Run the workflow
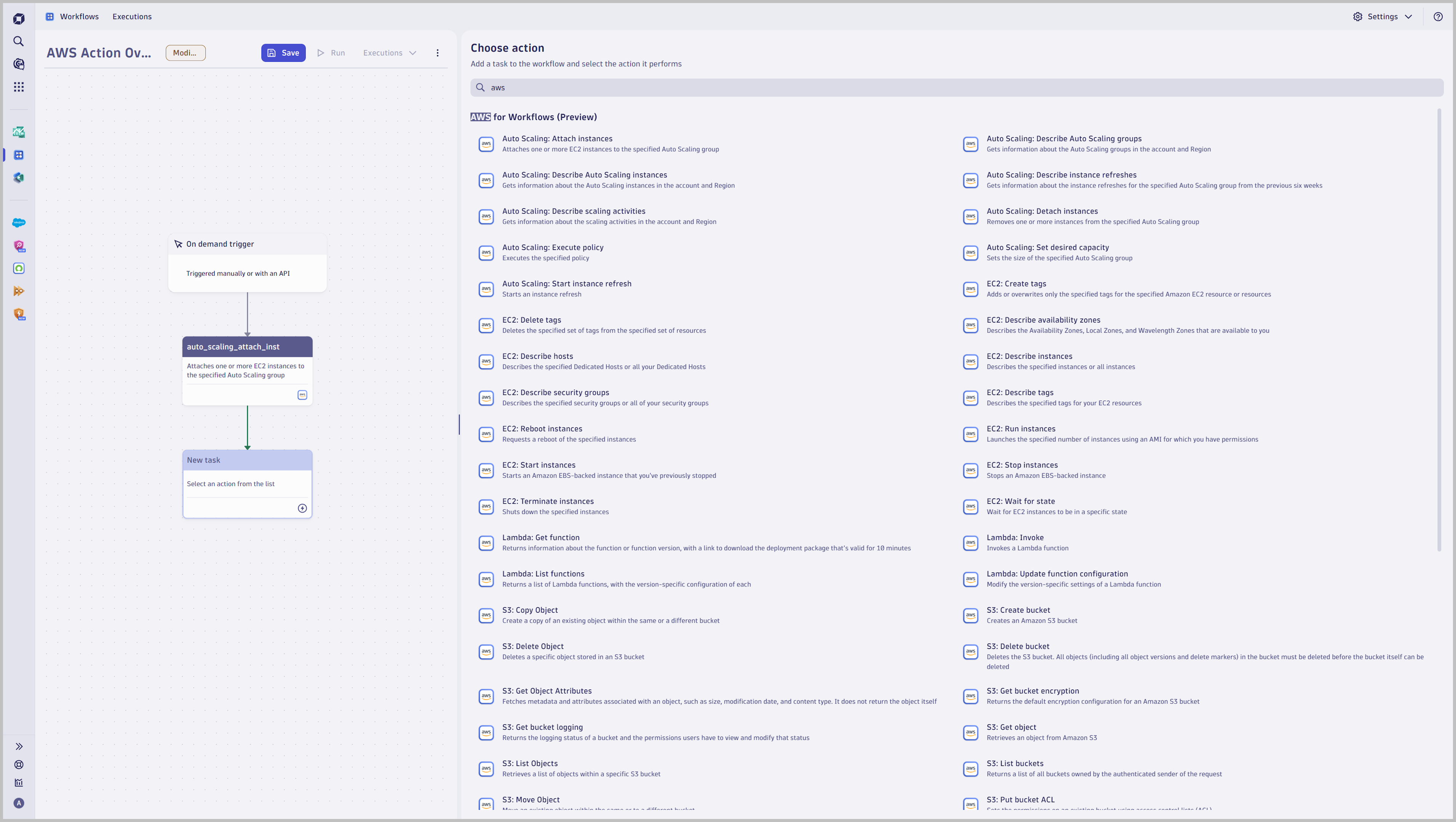1456x822 pixels. [331, 53]
